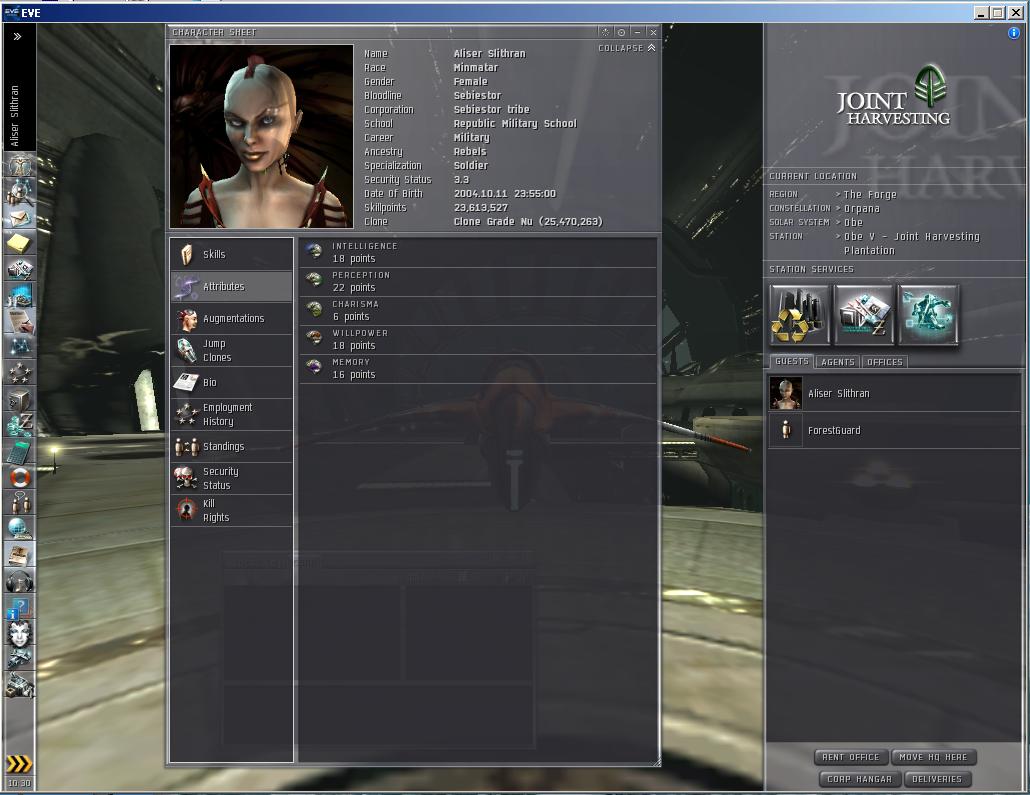Select guest Aliser Slithran in list
1030x795 pixels.
(893, 394)
